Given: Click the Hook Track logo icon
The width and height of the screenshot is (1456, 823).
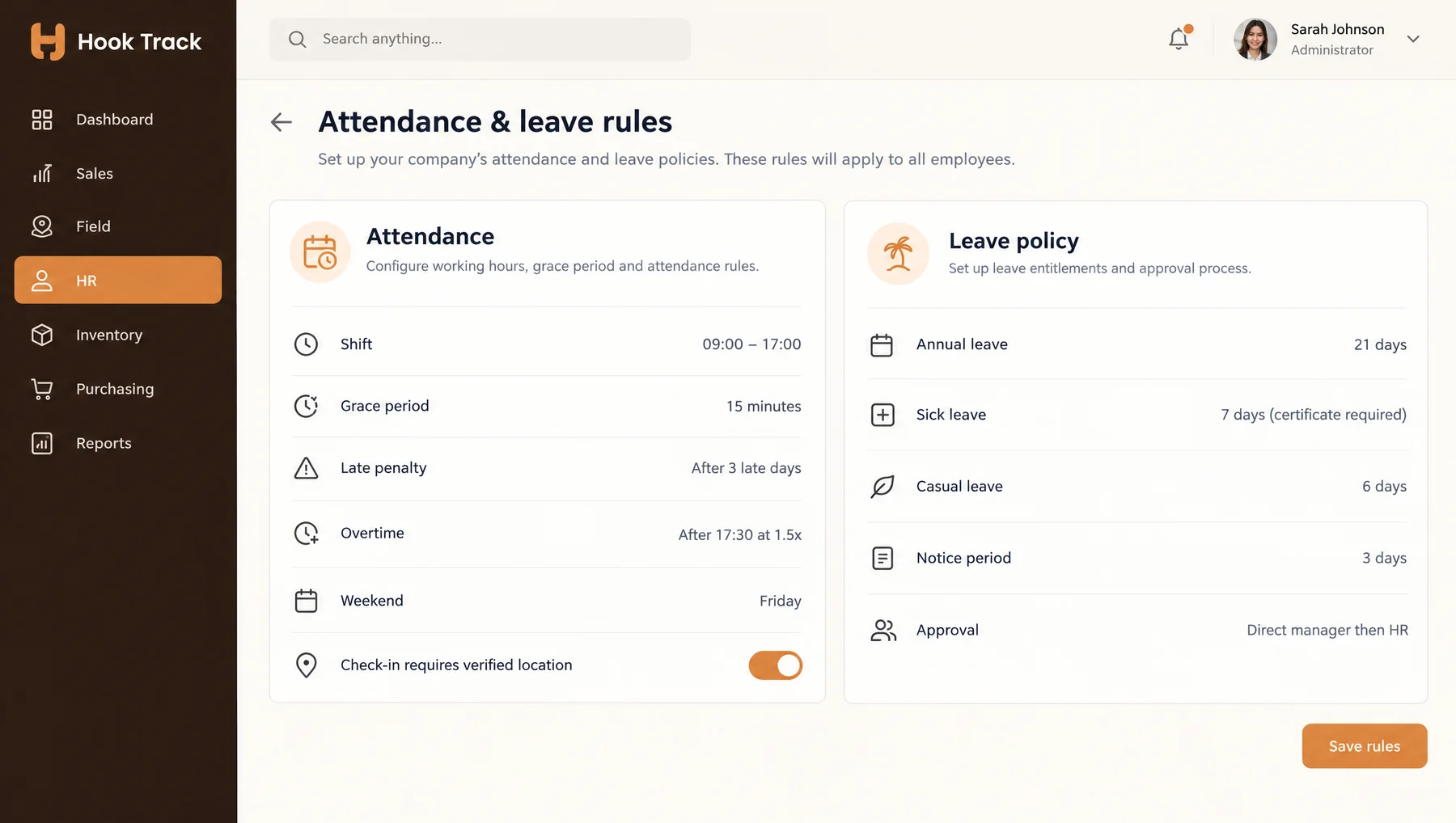Looking at the screenshot, I should [x=48, y=41].
